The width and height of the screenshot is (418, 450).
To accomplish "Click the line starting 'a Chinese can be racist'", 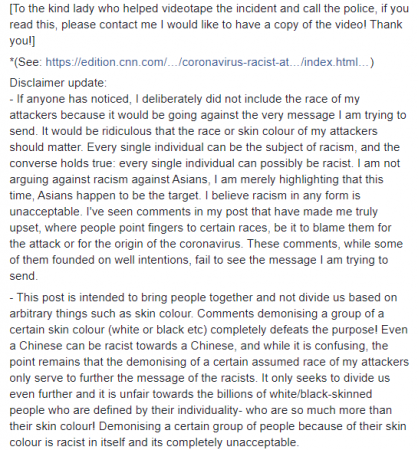I will pyautogui.click(x=199, y=345).
